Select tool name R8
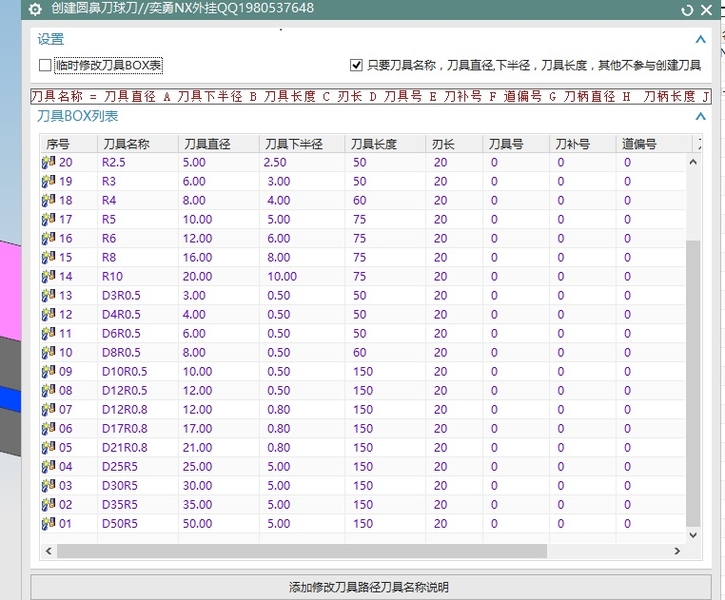725x600 pixels. coord(109,257)
